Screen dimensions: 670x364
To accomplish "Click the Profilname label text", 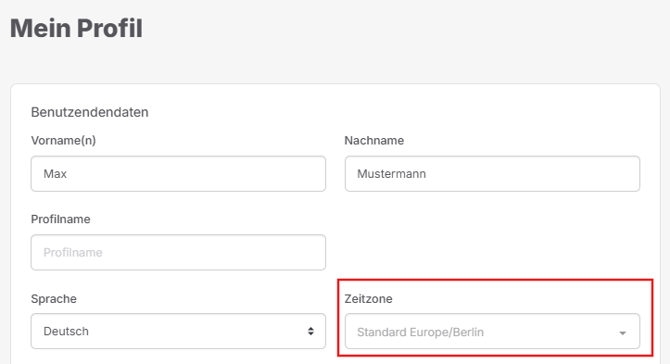I will tap(60, 219).
